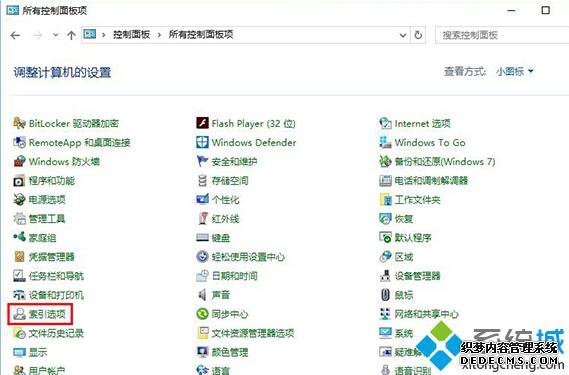Viewport: 569px width, 375px height.
Task: Click the Internet 选项 globe icon
Action: tap(385, 123)
